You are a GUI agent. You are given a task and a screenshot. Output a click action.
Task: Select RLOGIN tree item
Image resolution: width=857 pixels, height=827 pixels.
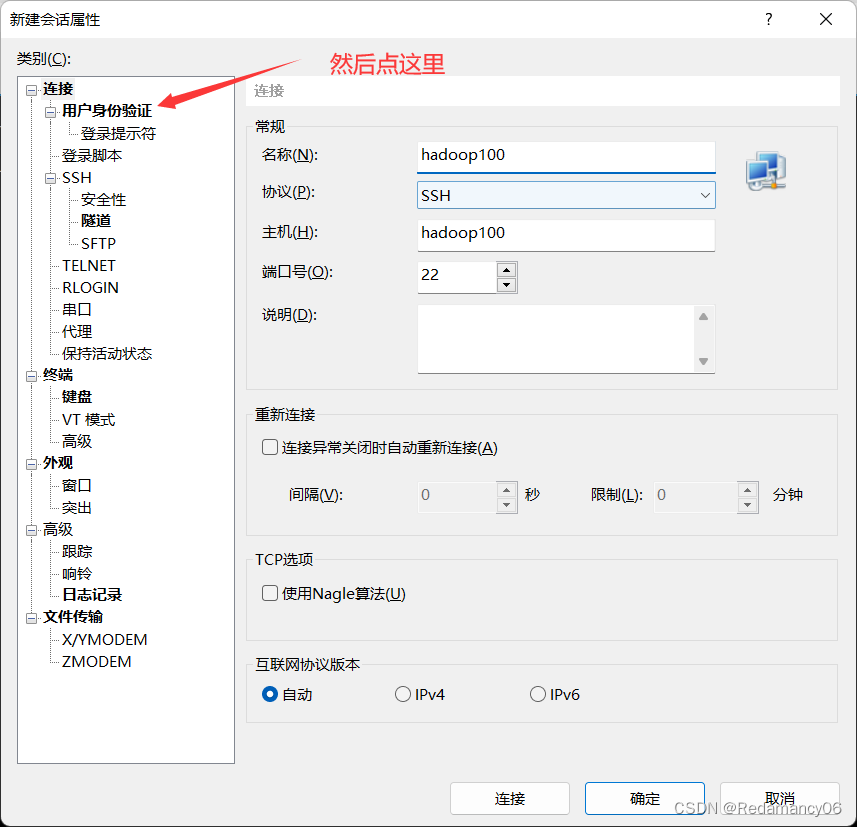pos(90,288)
